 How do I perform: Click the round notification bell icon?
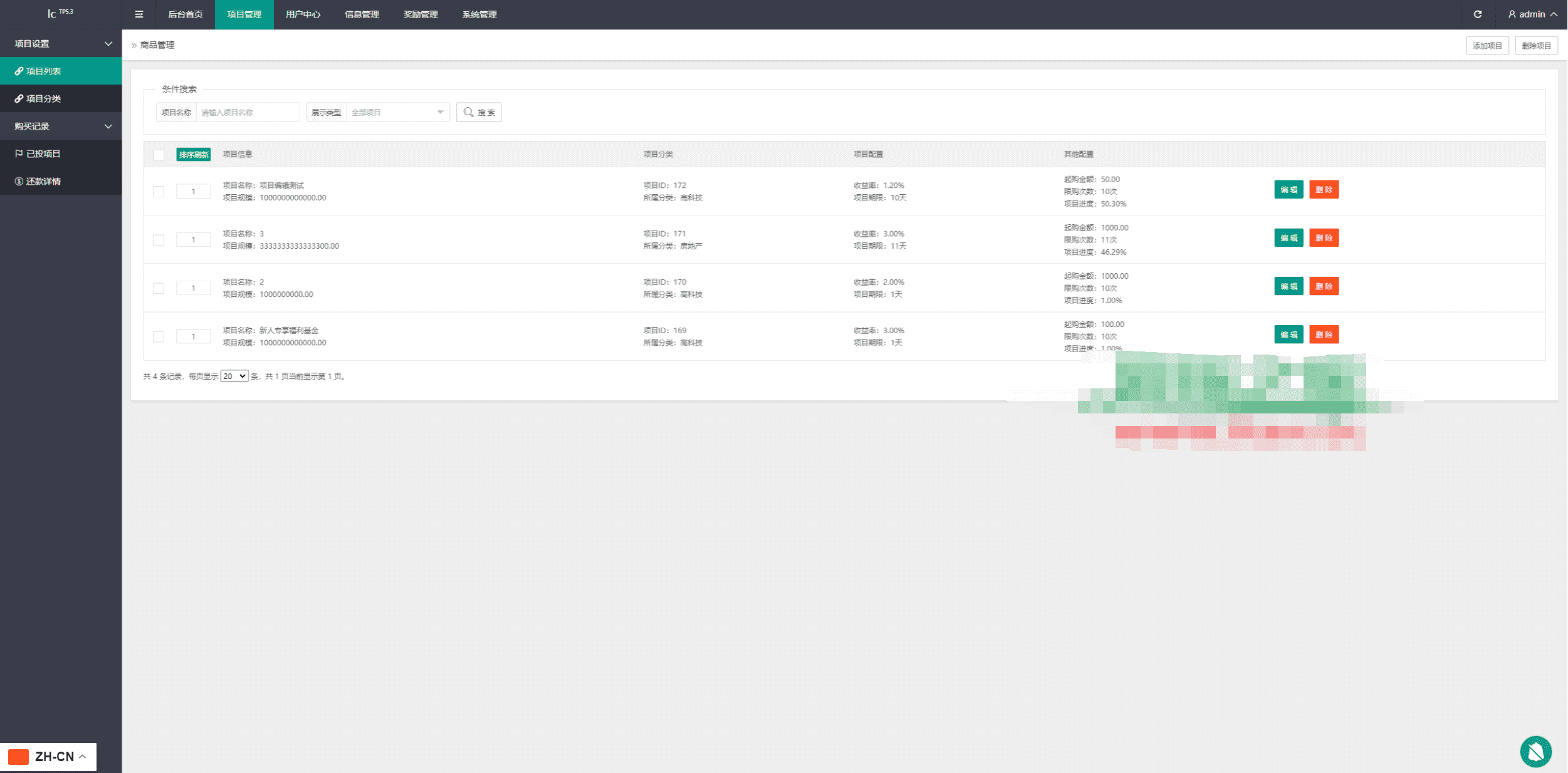[x=1535, y=751]
